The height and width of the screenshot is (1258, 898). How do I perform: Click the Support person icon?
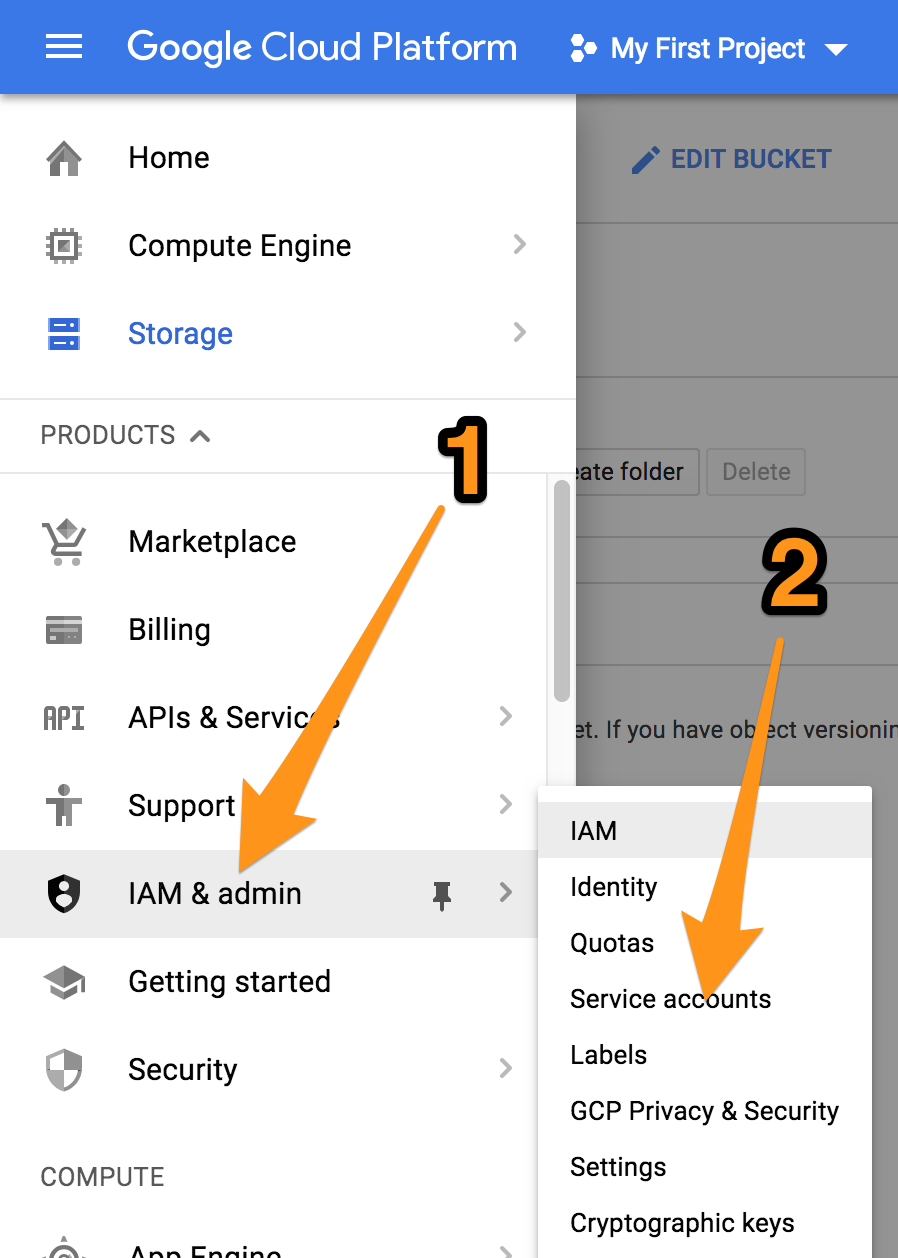click(64, 805)
